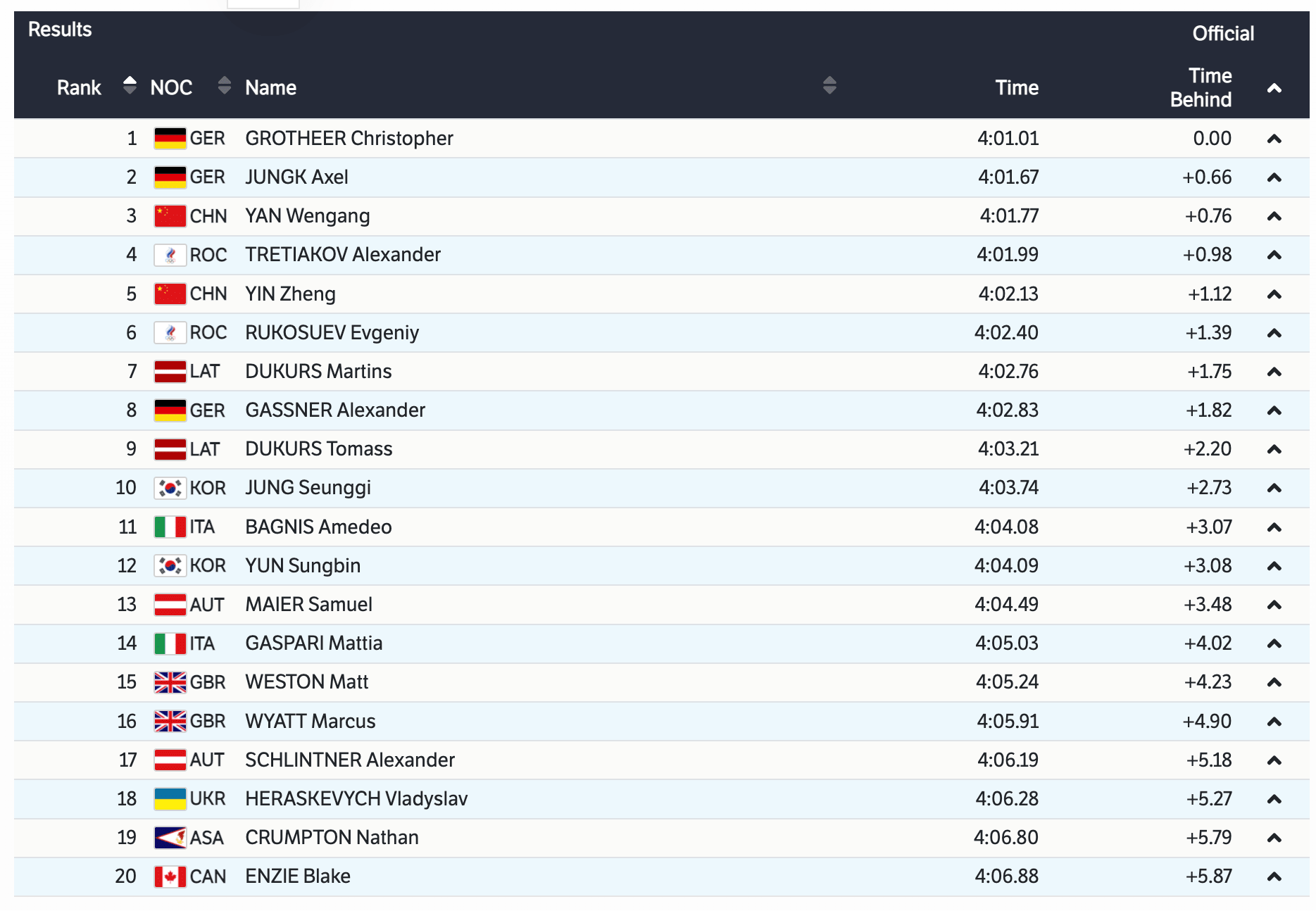Open athlete link JUNGK Axel
Screen dimensions: 1316x911
(296, 177)
